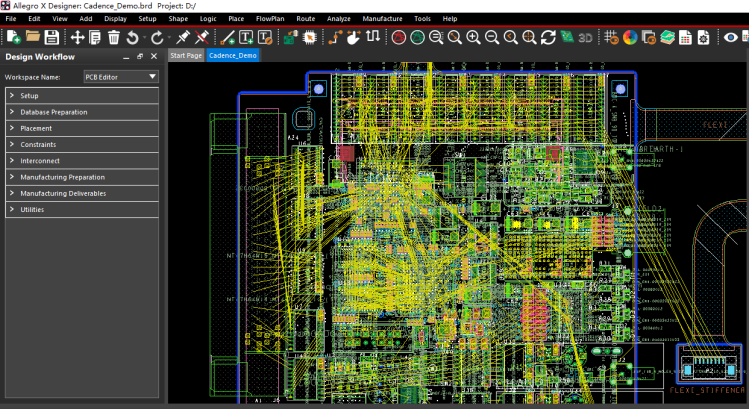Select the Move tool icon
Image resolution: width=749 pixels, height=409 pixels.
(x=77, y=37)
